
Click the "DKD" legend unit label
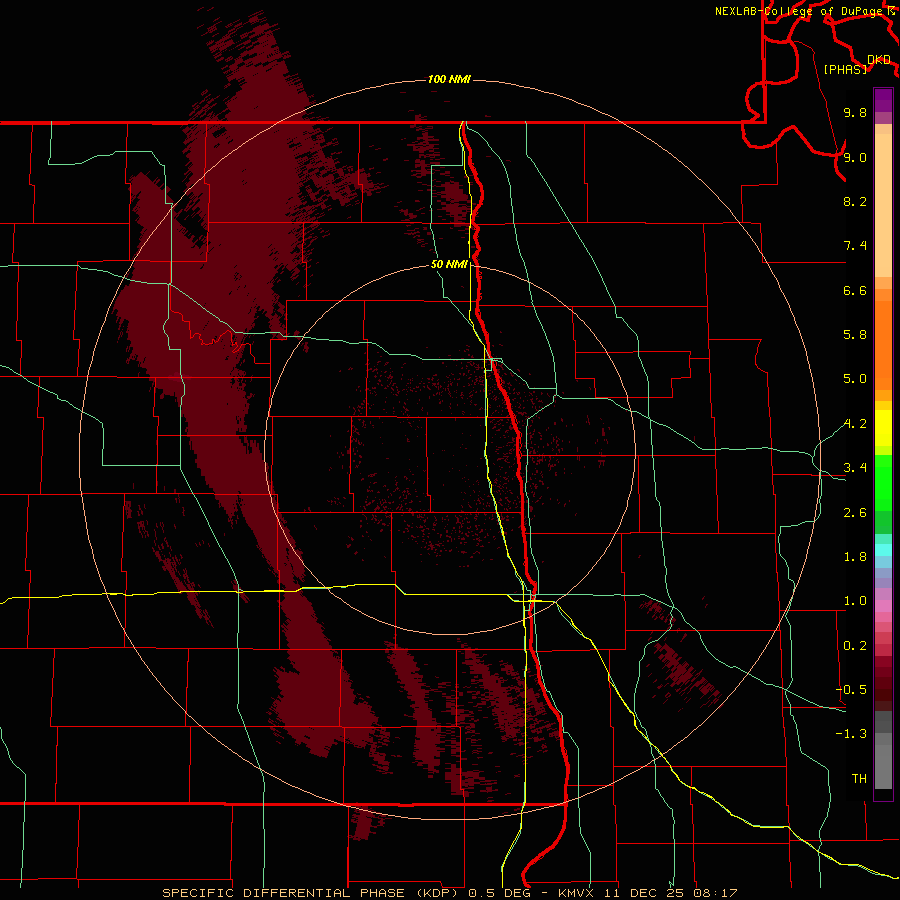click(x=879, y=60)
